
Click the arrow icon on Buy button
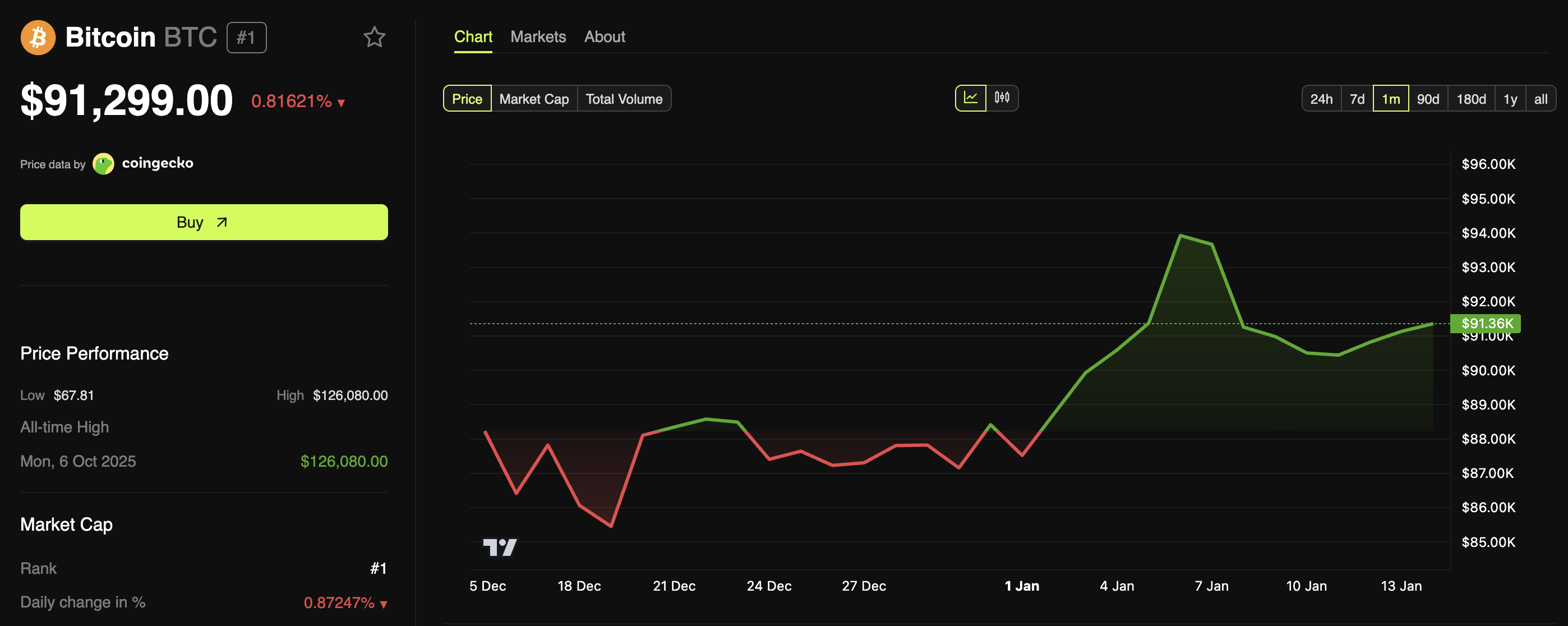(x=222, y=222)
